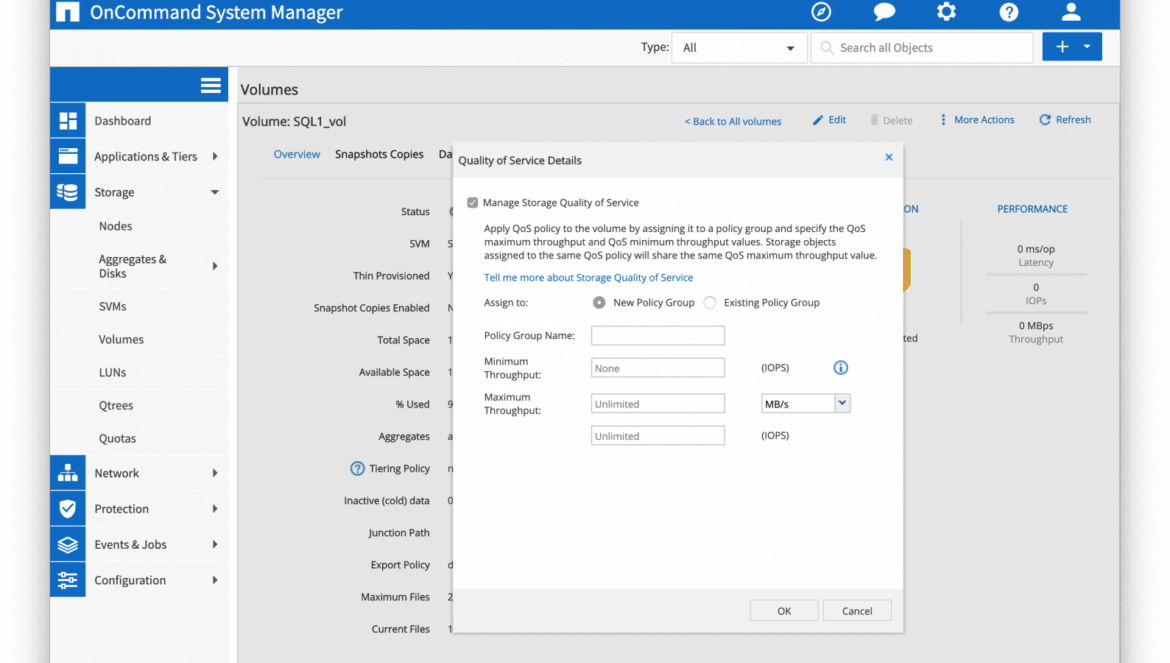Open the settings gear icon

click(x=946, y=12)
